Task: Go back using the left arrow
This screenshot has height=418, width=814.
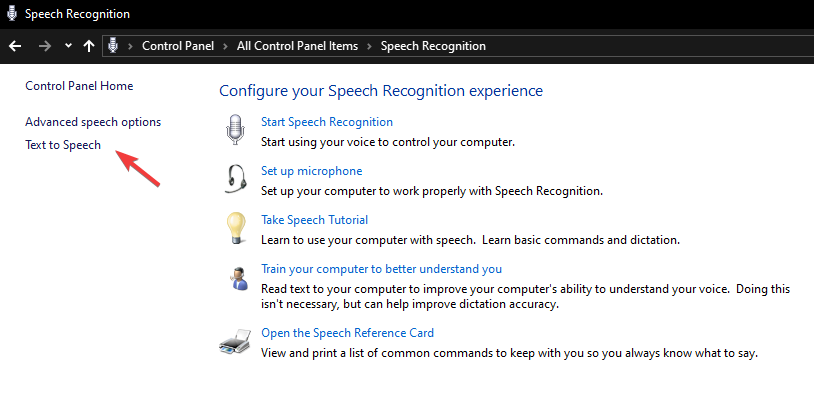Action: click(x=15, y=46)
